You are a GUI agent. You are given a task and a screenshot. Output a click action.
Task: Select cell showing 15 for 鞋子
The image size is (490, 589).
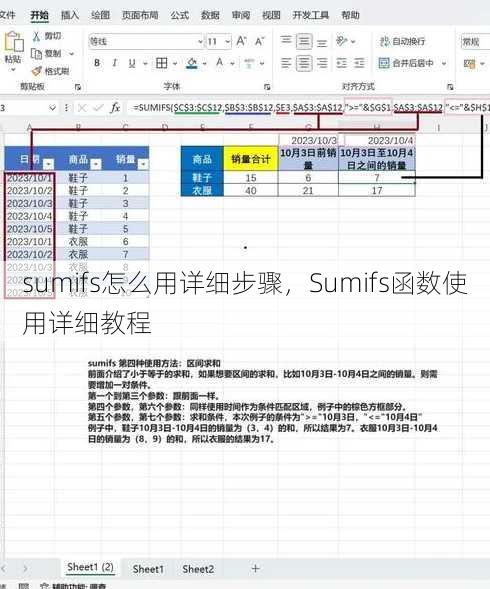[x=251, y=178]
